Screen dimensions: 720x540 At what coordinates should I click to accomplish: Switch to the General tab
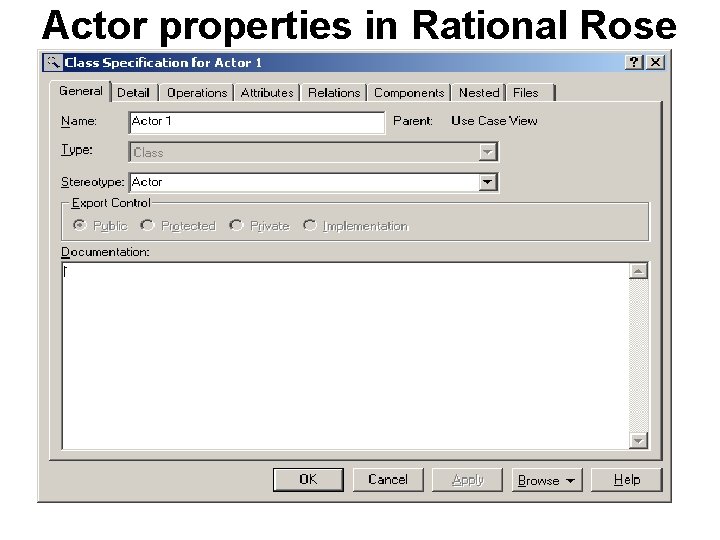(x=80, y=91)
